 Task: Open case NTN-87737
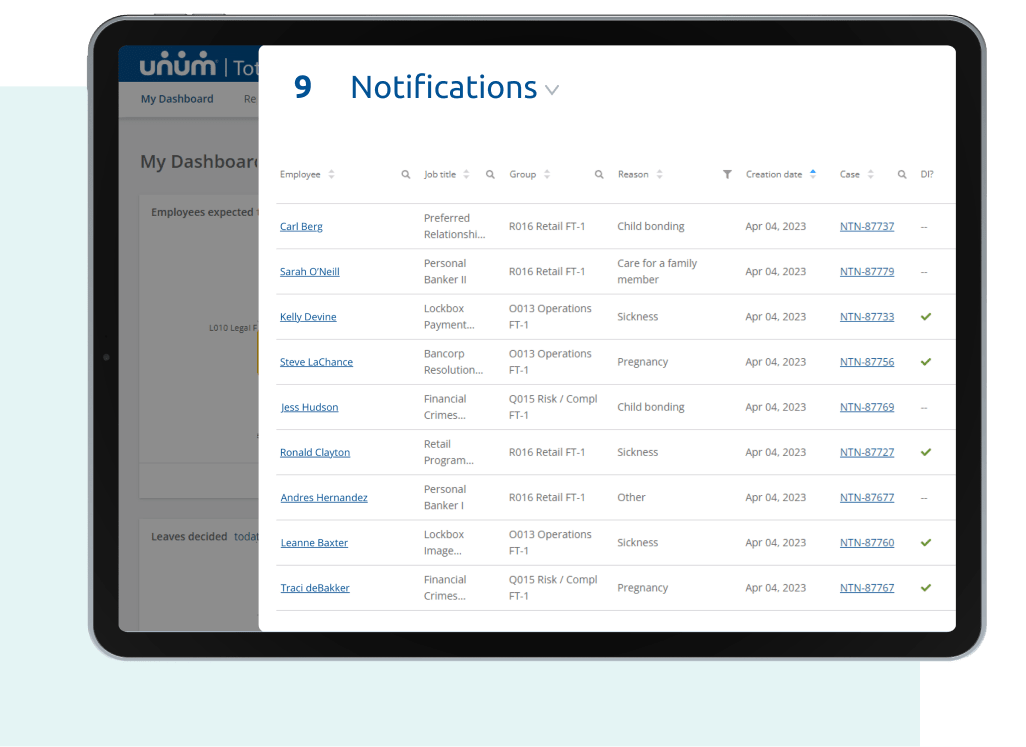(866, 226)
